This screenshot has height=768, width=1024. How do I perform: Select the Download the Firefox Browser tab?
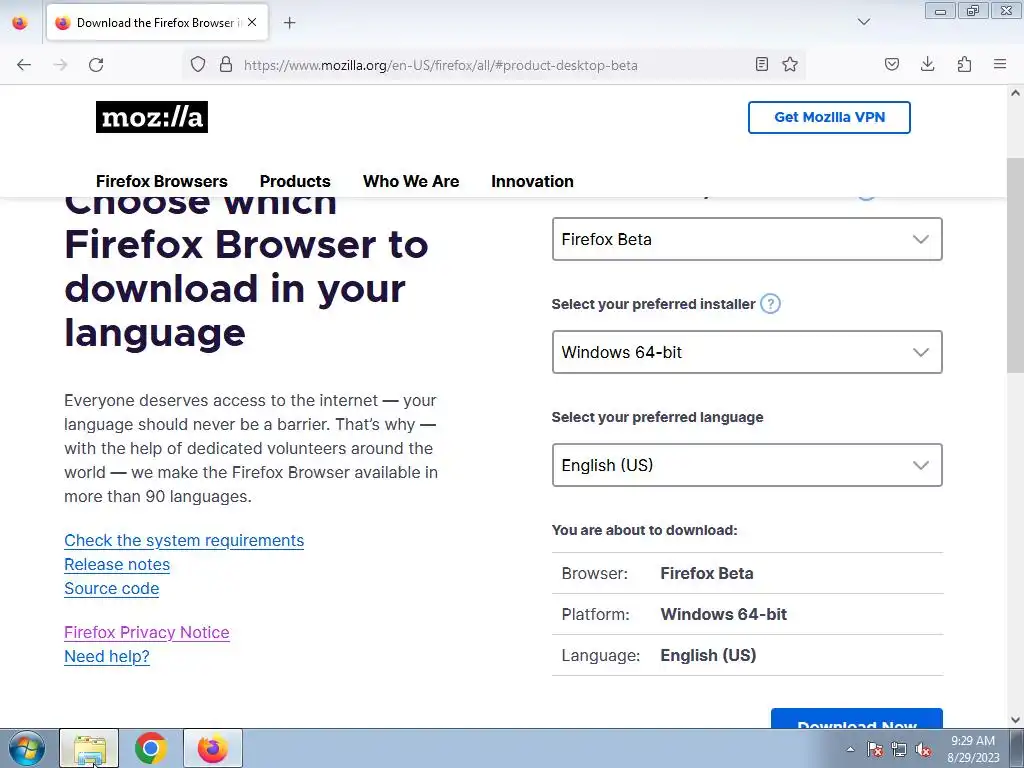coord(155,23)
